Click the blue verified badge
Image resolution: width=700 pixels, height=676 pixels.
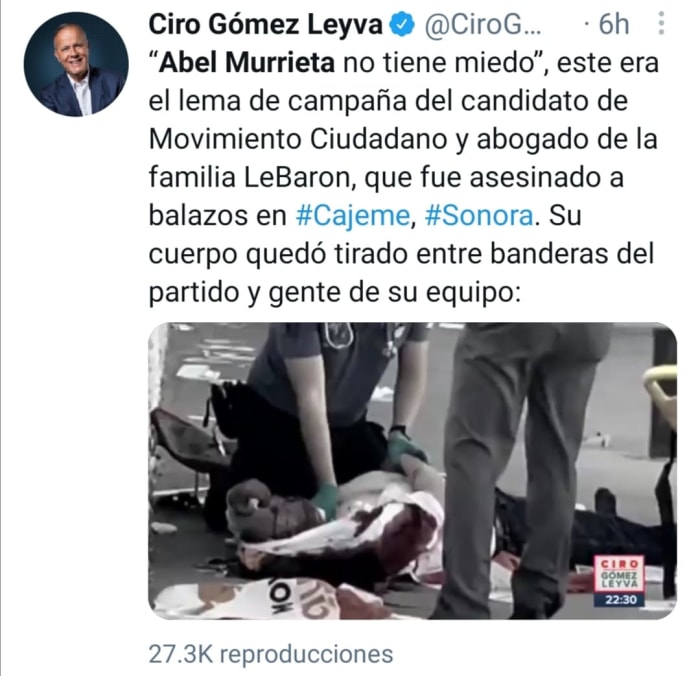(403, 24)
